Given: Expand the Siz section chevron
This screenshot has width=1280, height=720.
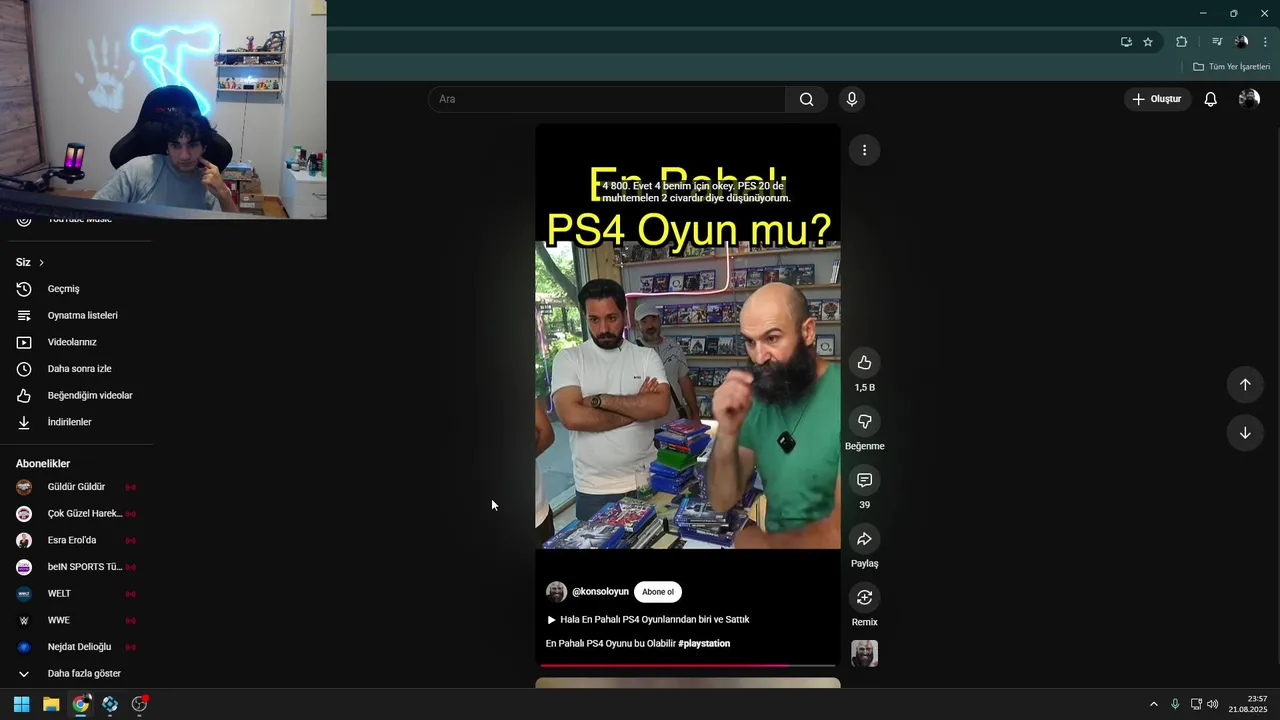Looking at the screenshot, I should [x=41, y=262].
